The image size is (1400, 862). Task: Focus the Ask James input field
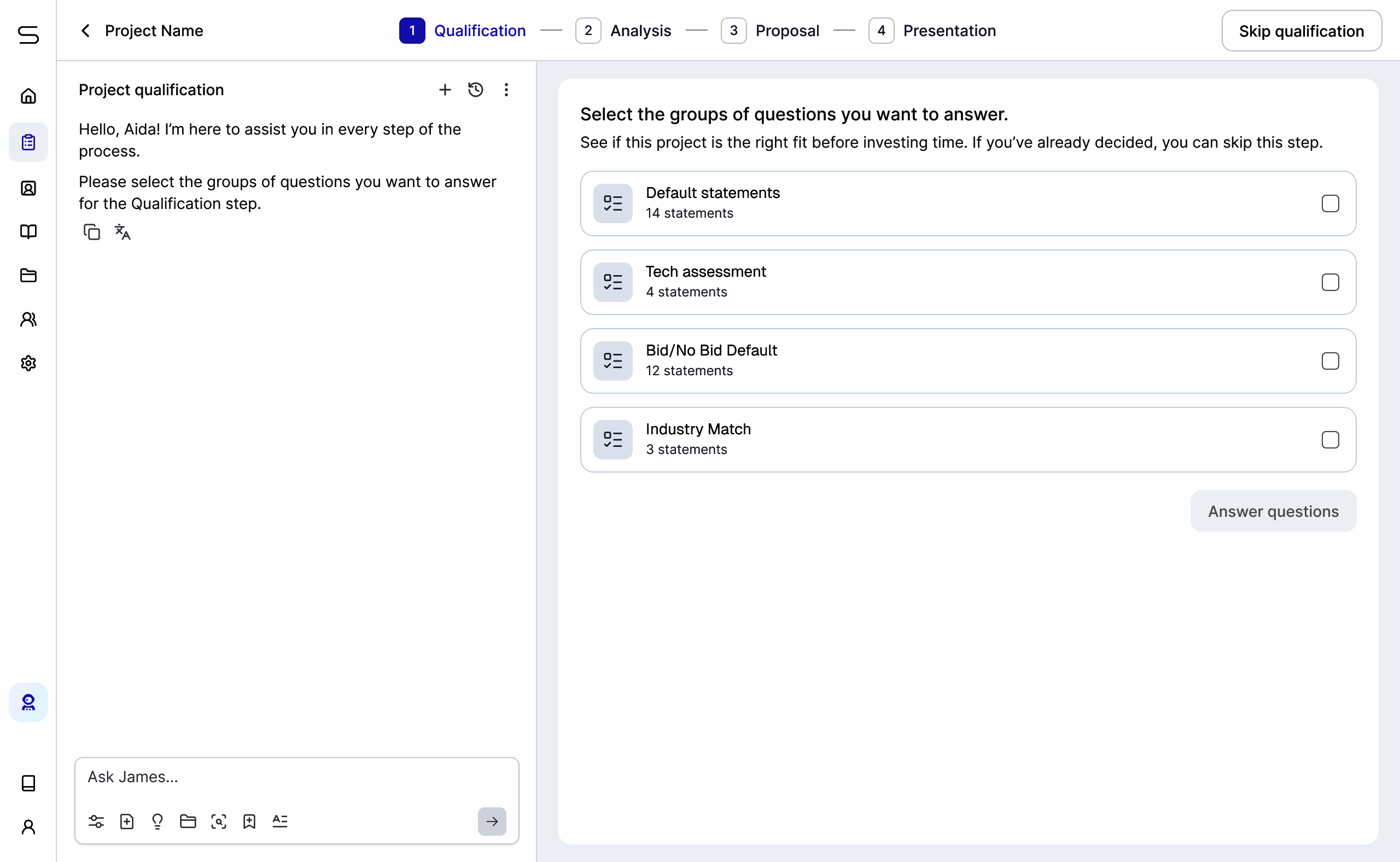pos(296,777)
